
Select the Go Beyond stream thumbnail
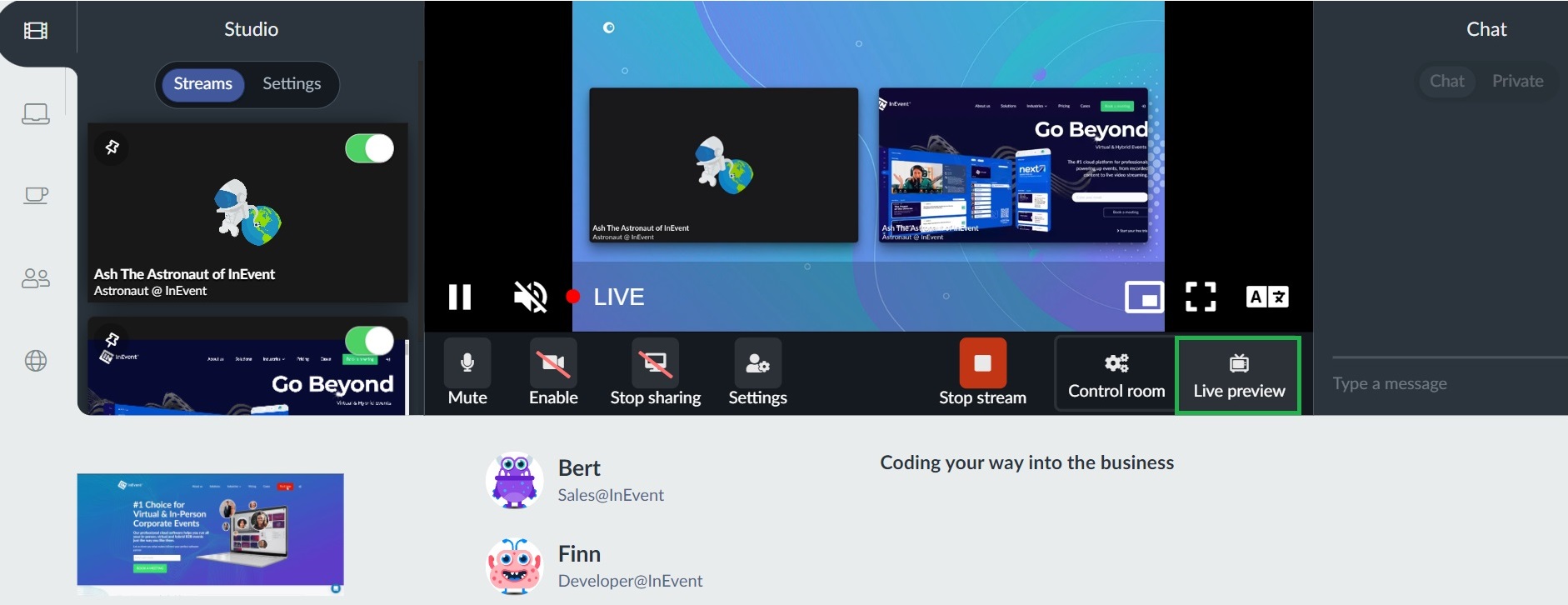248,367
